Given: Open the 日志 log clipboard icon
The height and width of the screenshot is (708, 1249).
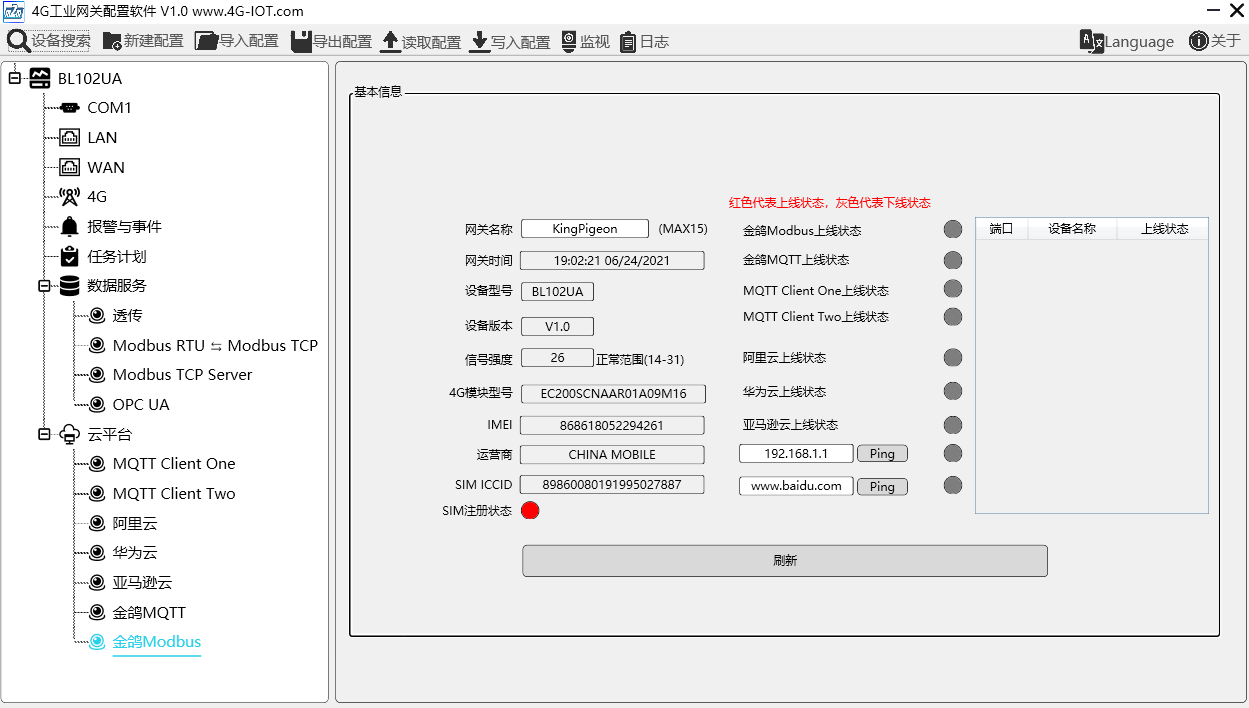Looking at the screenshot, I should pyautogui.click(x=628, y=42).
